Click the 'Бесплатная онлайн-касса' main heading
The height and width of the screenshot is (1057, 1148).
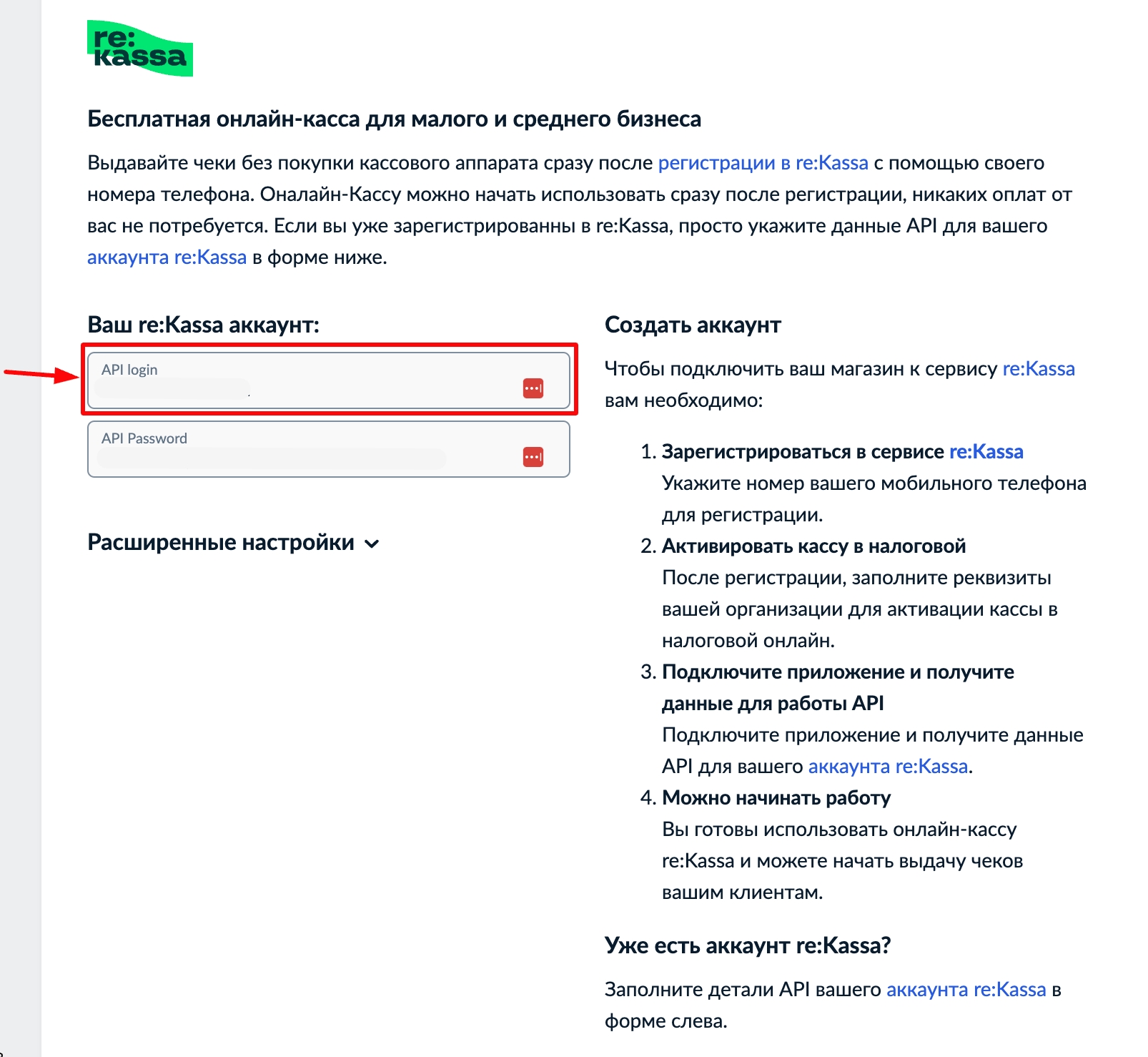tap(394, 119)
